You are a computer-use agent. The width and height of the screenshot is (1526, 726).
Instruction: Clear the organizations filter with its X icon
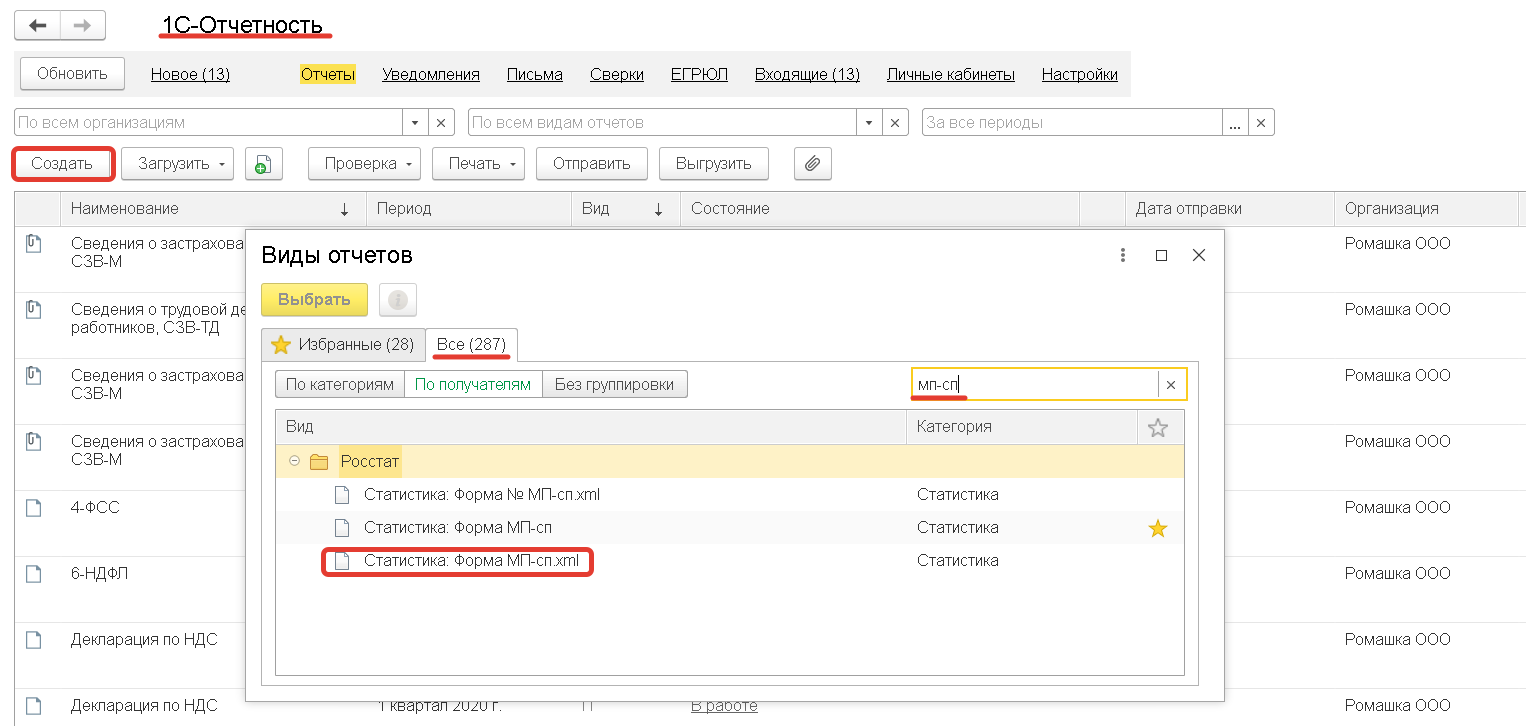click(440, 122)
